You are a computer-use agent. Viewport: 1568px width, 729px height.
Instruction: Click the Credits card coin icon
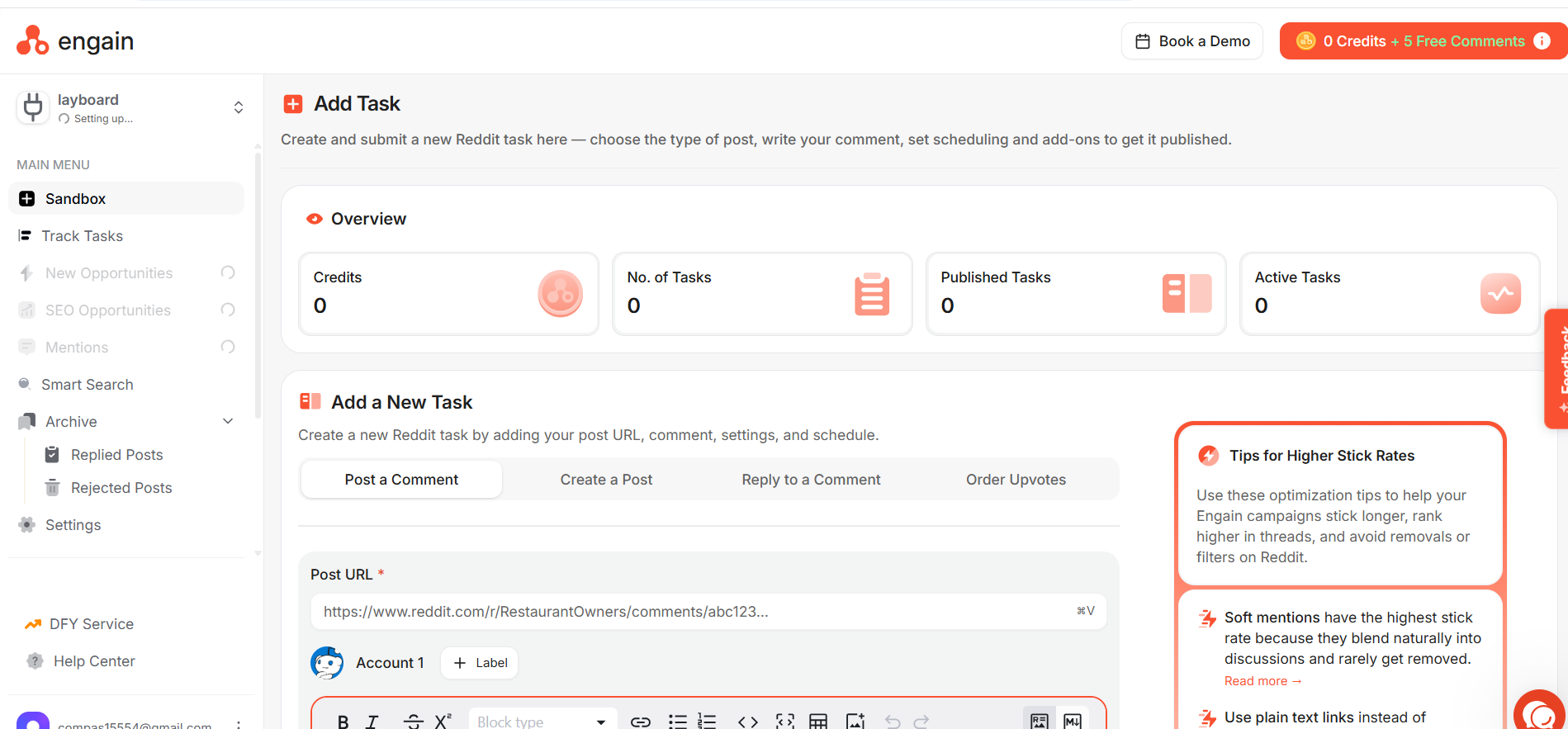(x=561, y=294)
